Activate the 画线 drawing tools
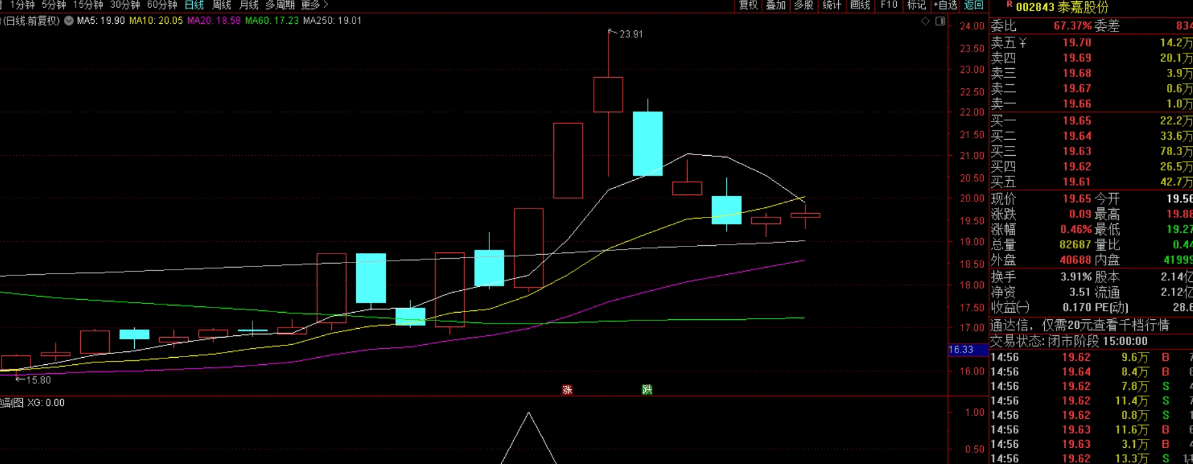Screen dimensions: 1193x464 tap(860, 5)
